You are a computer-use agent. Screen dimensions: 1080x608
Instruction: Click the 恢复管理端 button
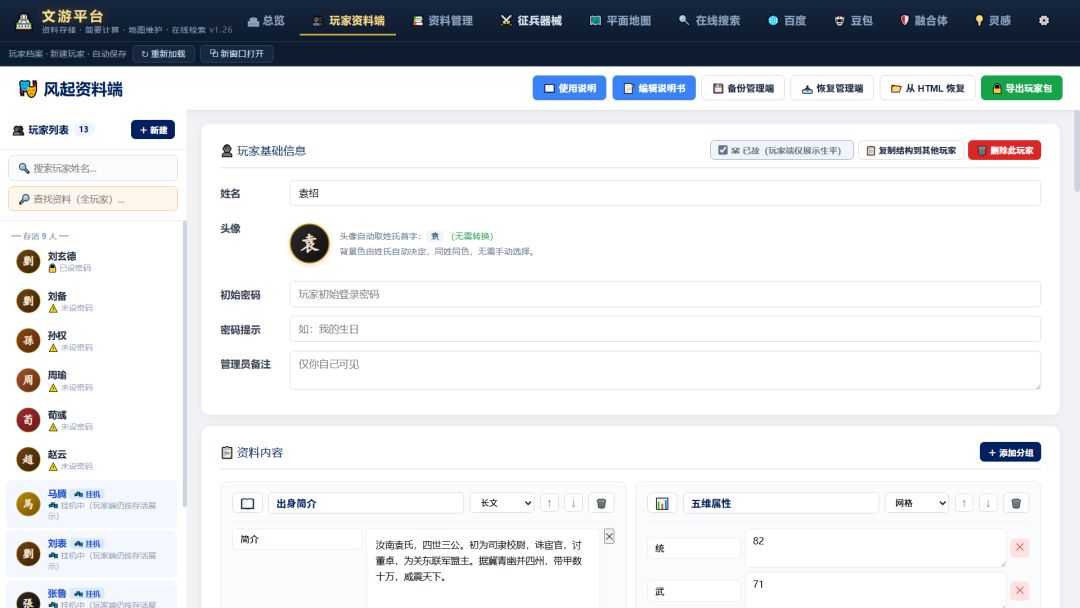(832, 88)
